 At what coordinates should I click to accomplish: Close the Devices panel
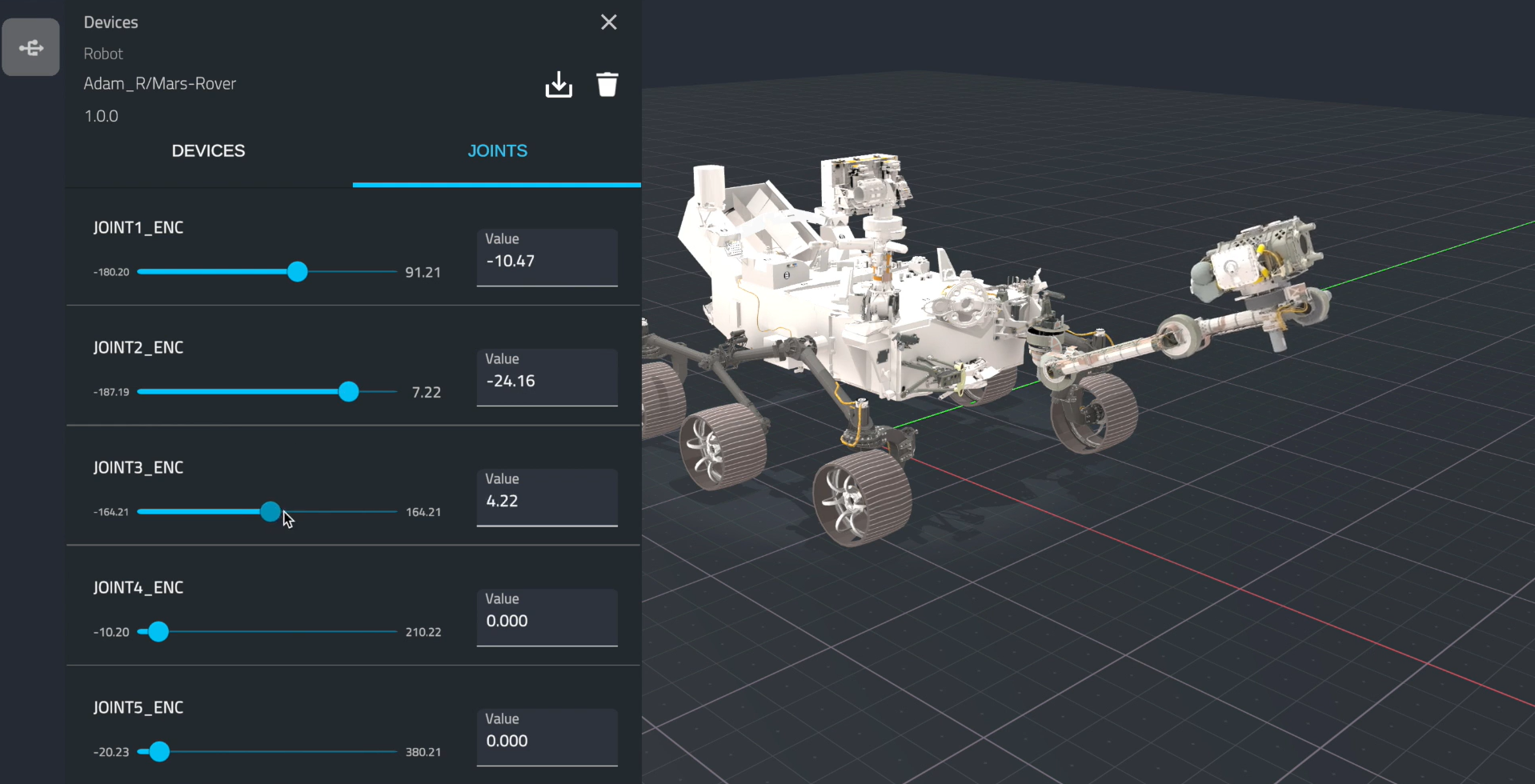[x=609, y=22]
